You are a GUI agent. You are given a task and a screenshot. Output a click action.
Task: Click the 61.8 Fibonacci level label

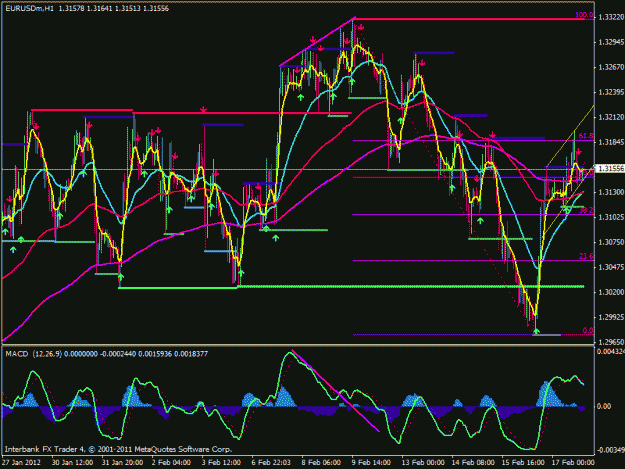click(586, 136)
